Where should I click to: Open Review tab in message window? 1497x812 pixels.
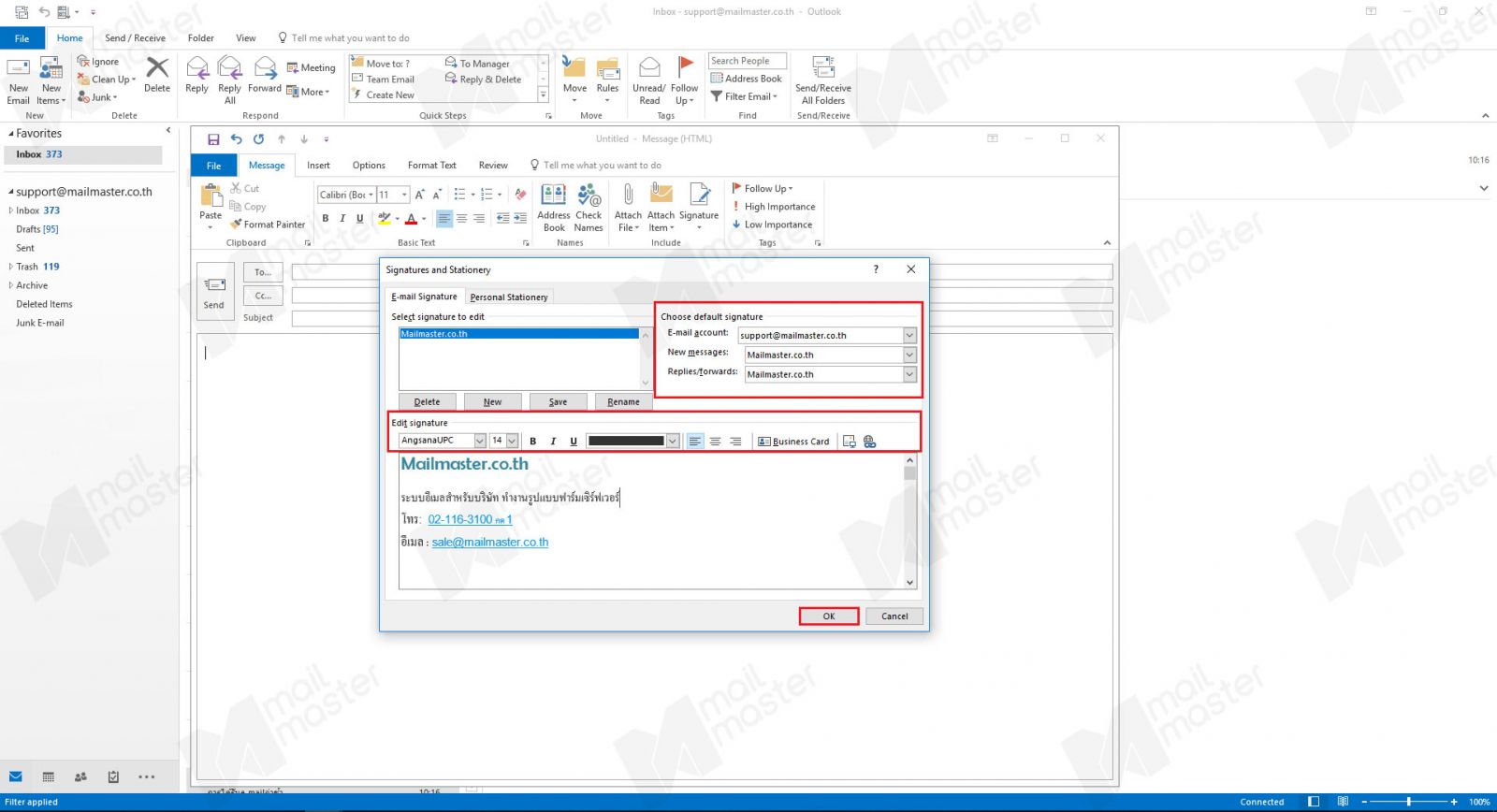(493, 166)
